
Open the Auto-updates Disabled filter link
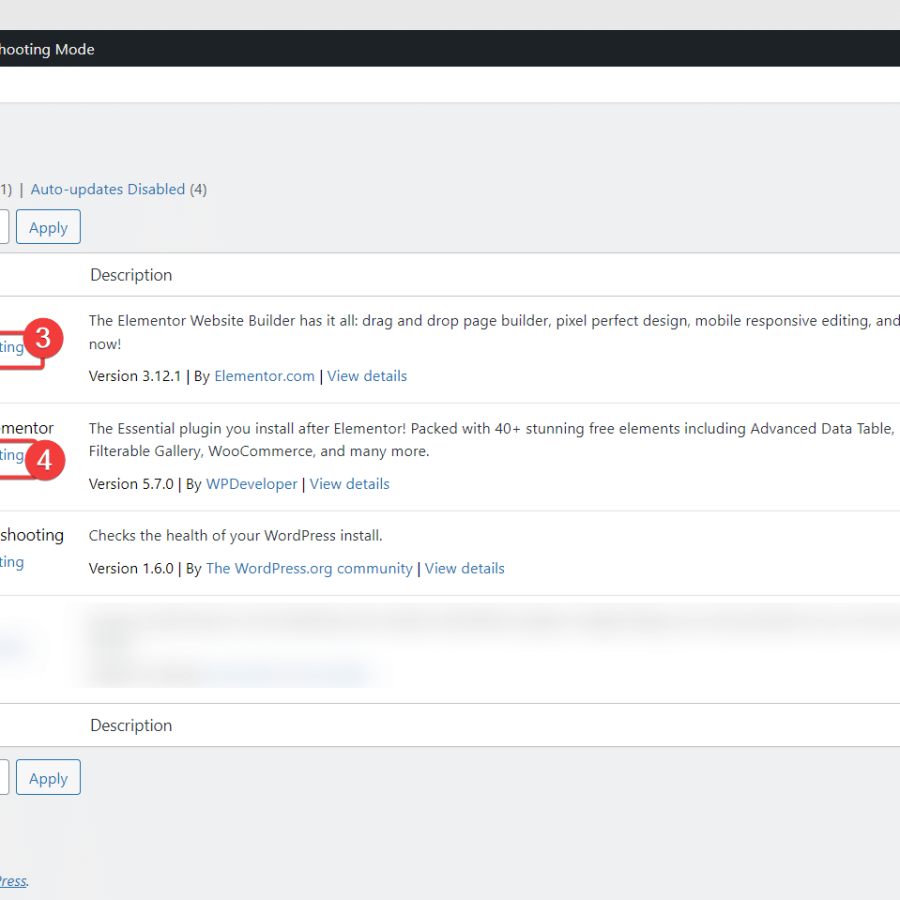coord(108,189)
